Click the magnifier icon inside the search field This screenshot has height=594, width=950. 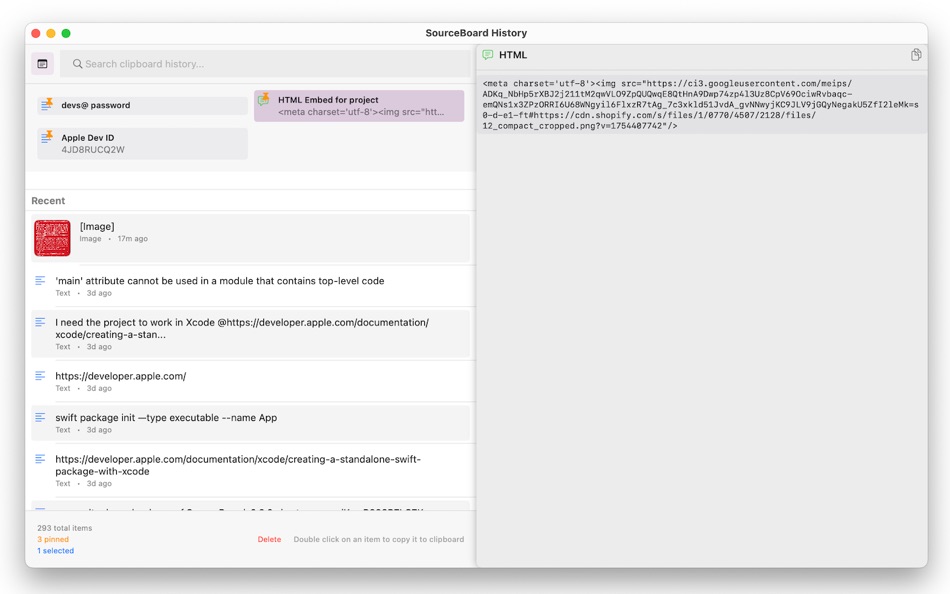[78, 63]
